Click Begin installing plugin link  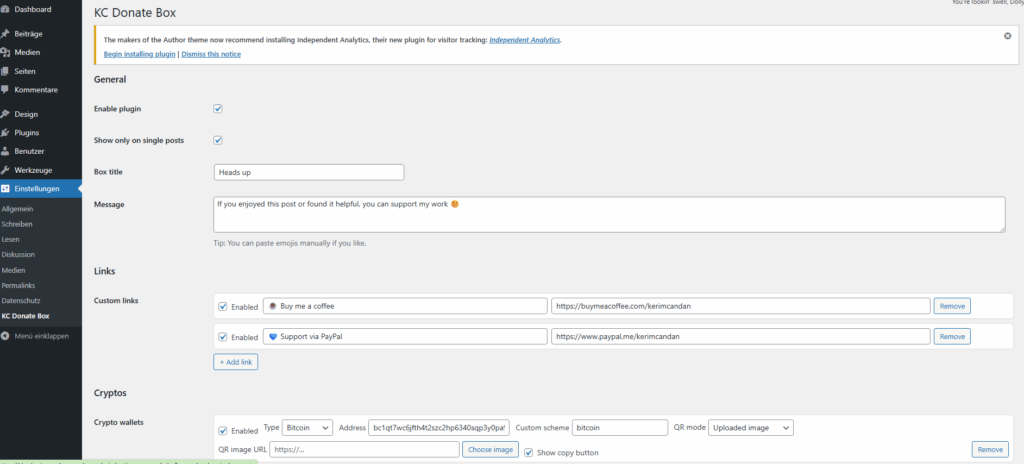[x=140, y=54]
